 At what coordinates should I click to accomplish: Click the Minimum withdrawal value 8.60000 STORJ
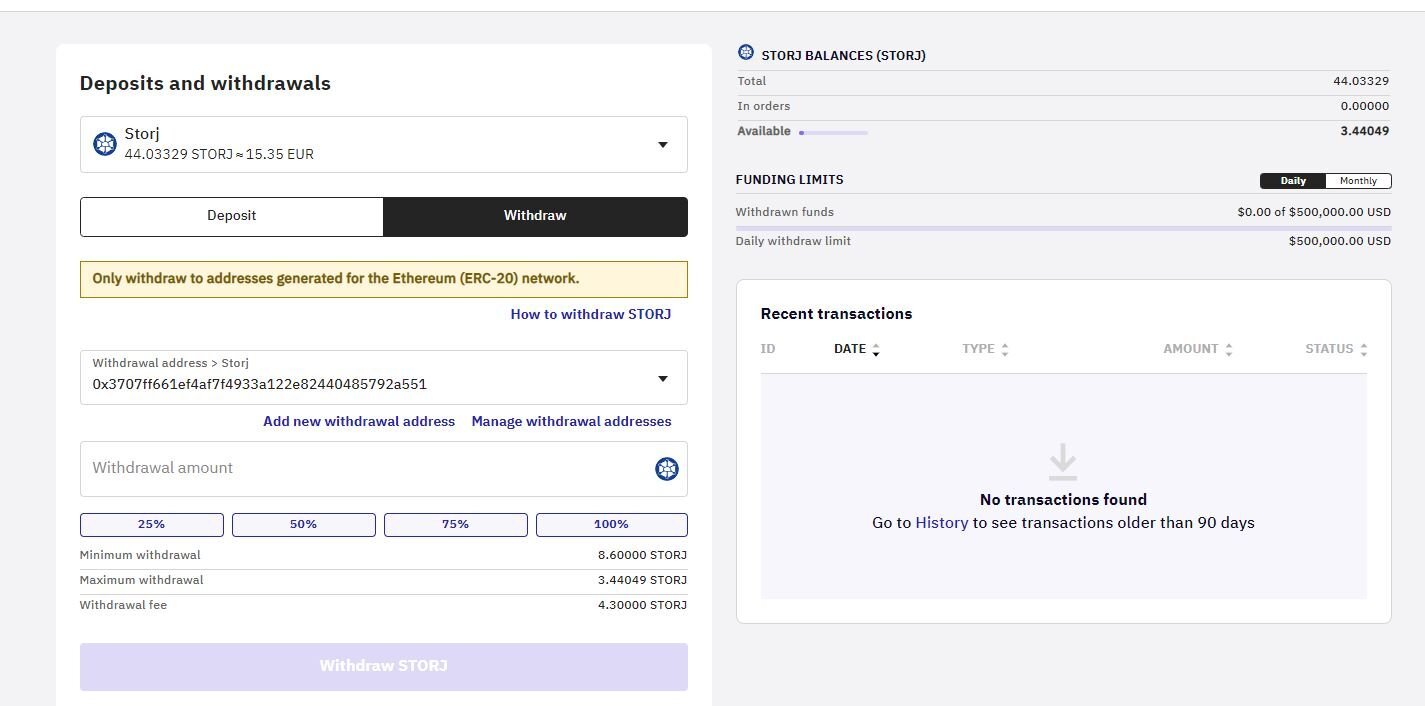pyautogui.click(x=642, y=555)
